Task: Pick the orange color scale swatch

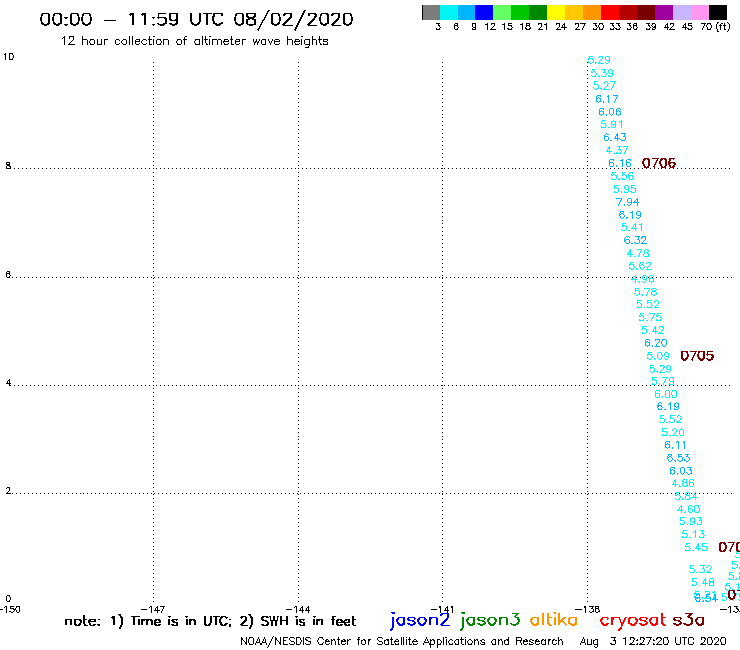Action: pyautogui.click(x=592, y=12)
